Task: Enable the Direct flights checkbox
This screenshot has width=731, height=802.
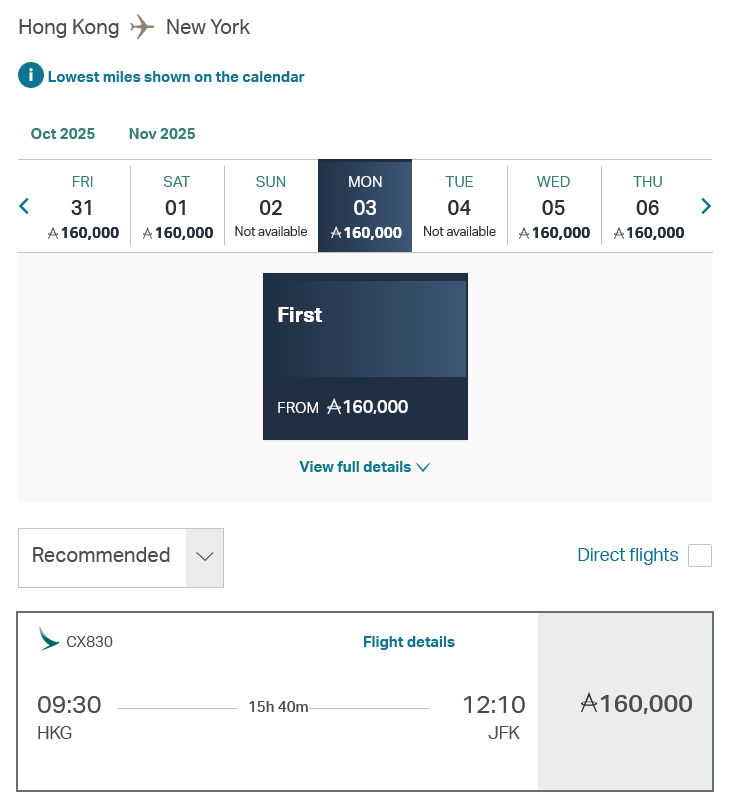Action: (700, 556)
